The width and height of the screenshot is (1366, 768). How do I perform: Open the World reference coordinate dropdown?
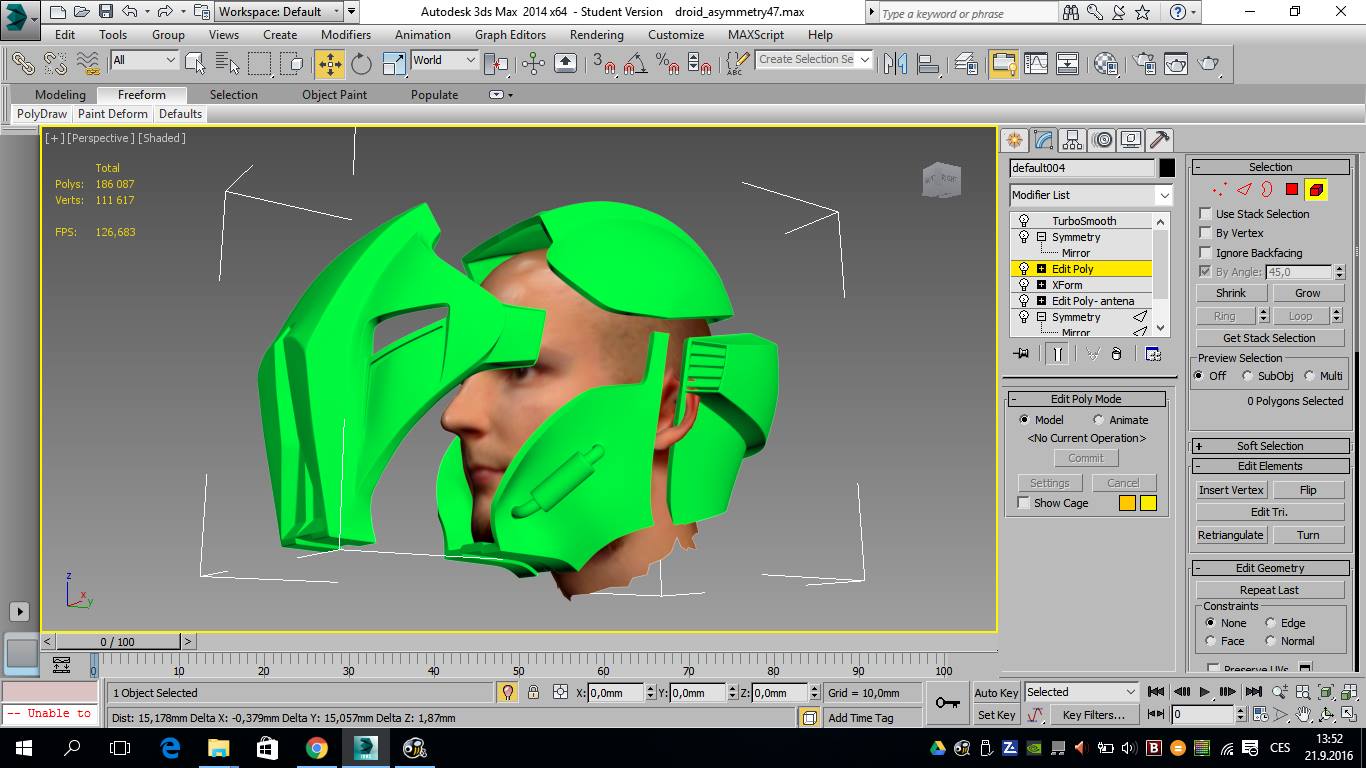tap(444, 61)
